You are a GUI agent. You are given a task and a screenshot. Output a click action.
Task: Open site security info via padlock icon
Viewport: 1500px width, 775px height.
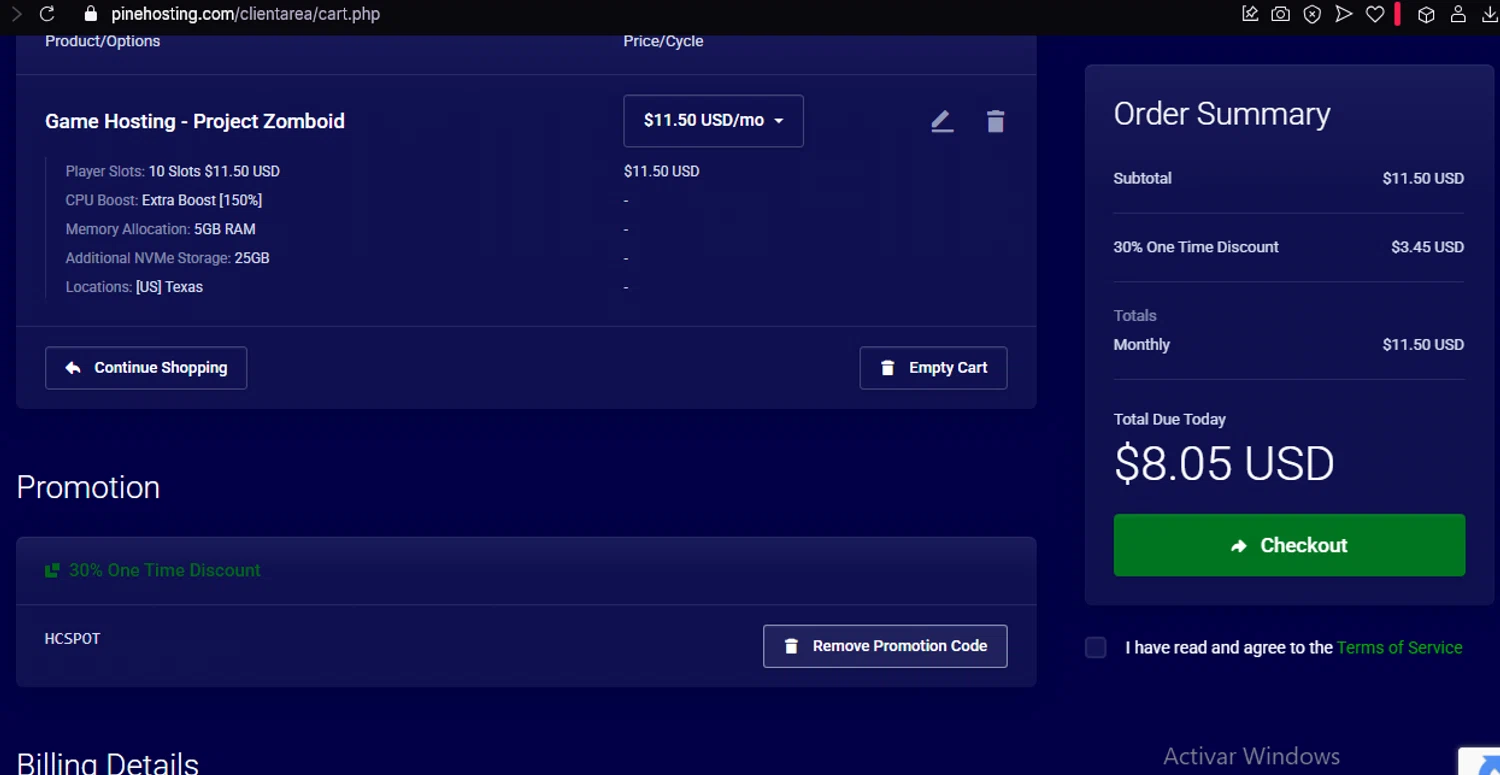click(91, 14)
